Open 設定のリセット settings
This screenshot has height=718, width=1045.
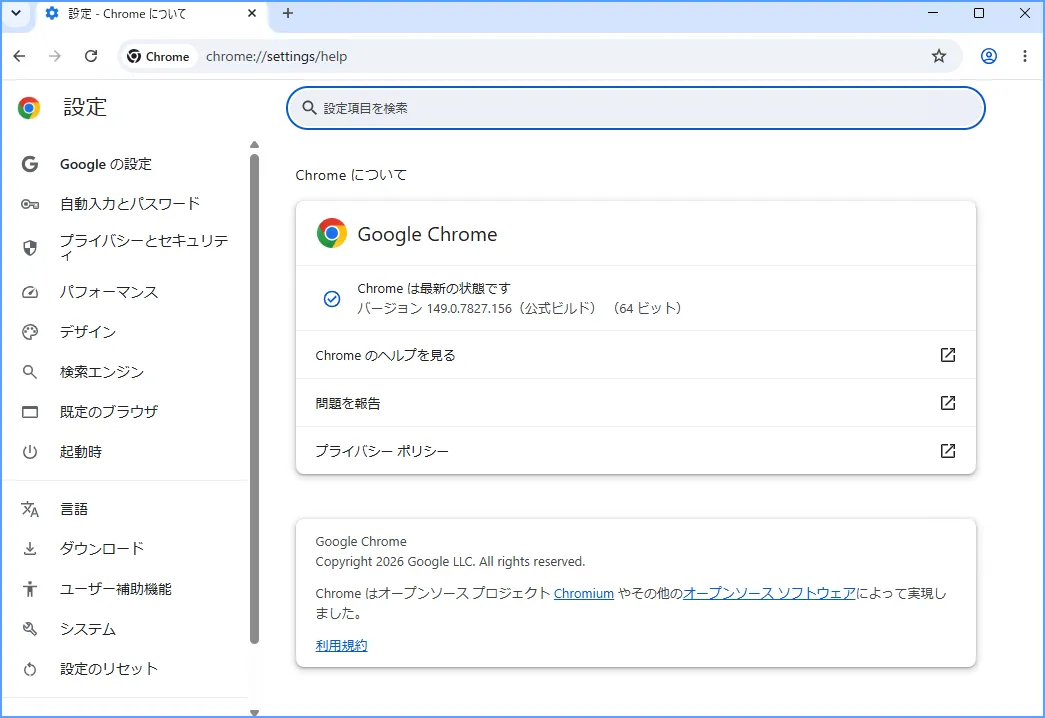point(109,669)
